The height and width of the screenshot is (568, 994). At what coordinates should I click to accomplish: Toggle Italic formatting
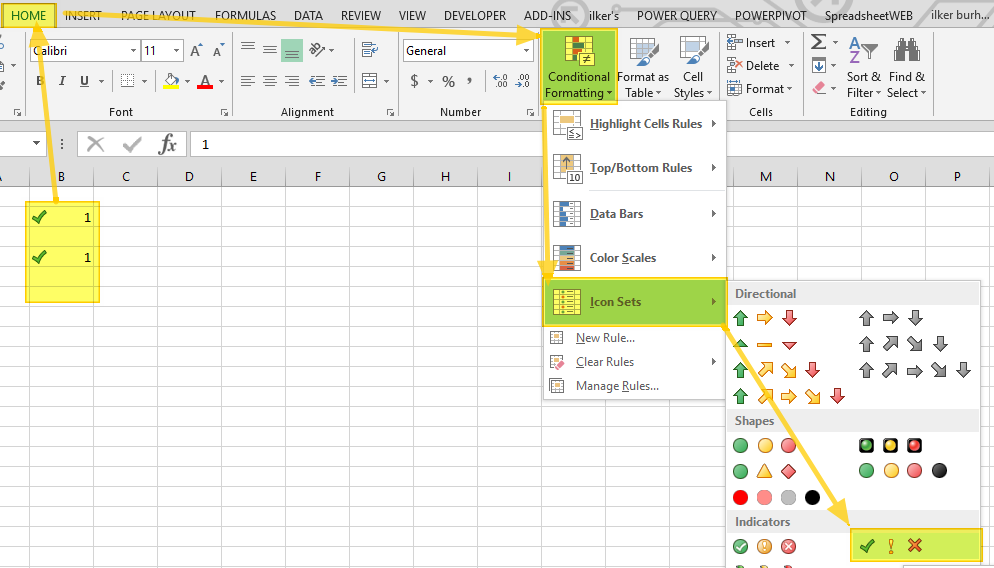point(62,81)
